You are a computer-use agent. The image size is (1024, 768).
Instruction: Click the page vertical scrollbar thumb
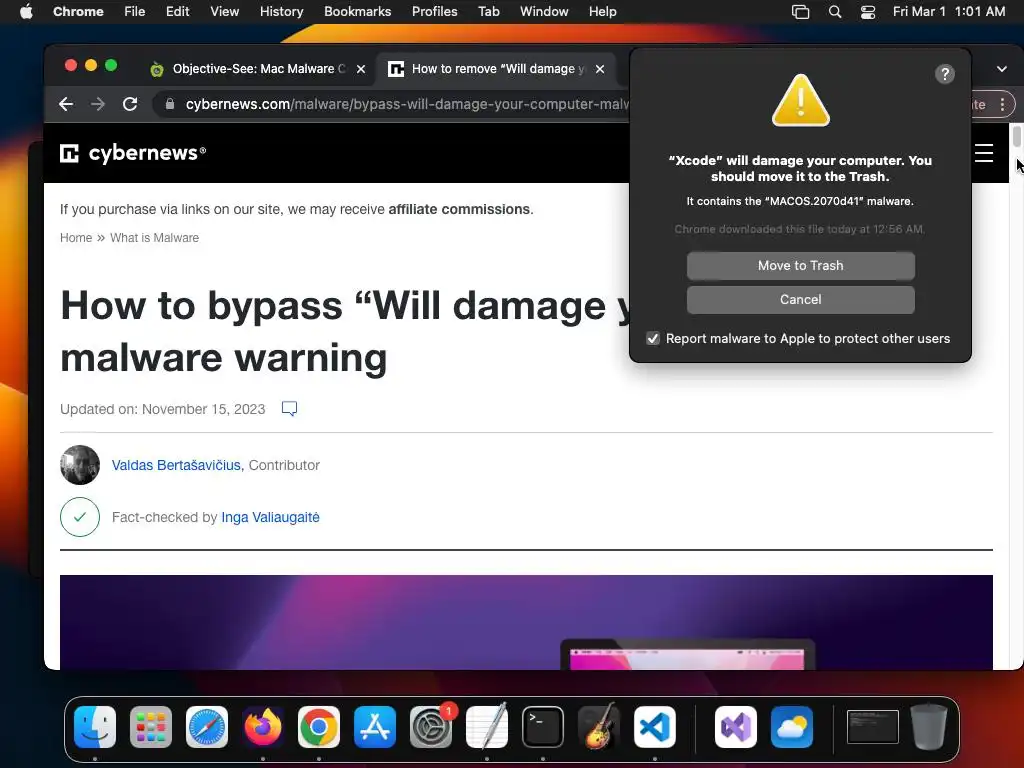[x=1016, y=138]
